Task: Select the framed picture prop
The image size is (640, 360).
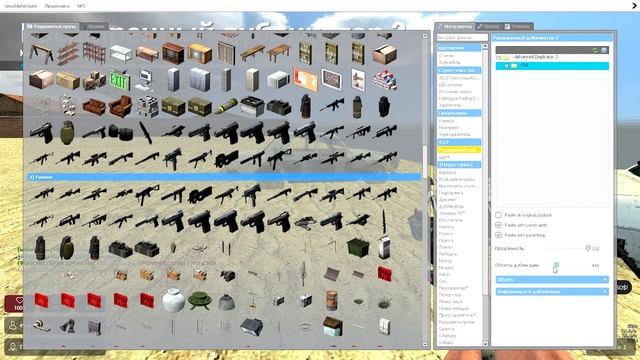Action: click(331, 80)
